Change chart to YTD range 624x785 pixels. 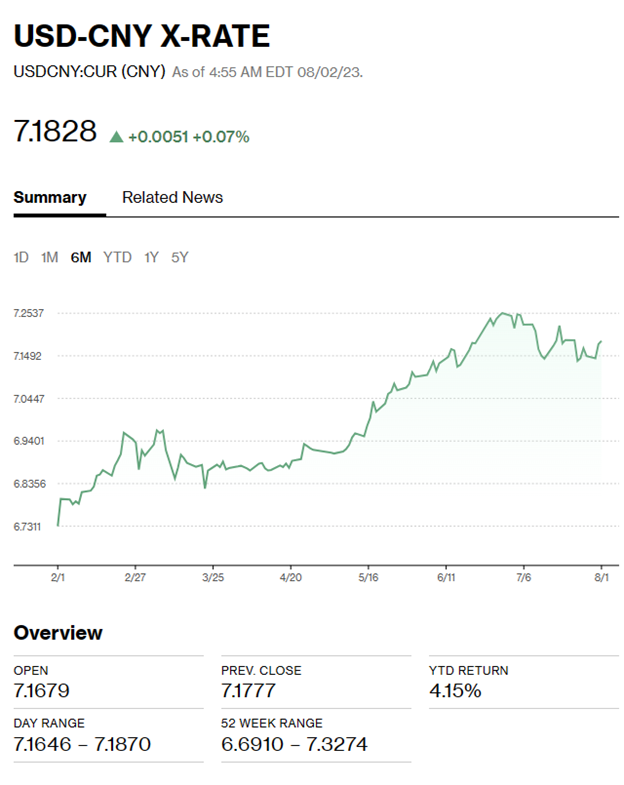pyautogui.click(x=117, y=257)
